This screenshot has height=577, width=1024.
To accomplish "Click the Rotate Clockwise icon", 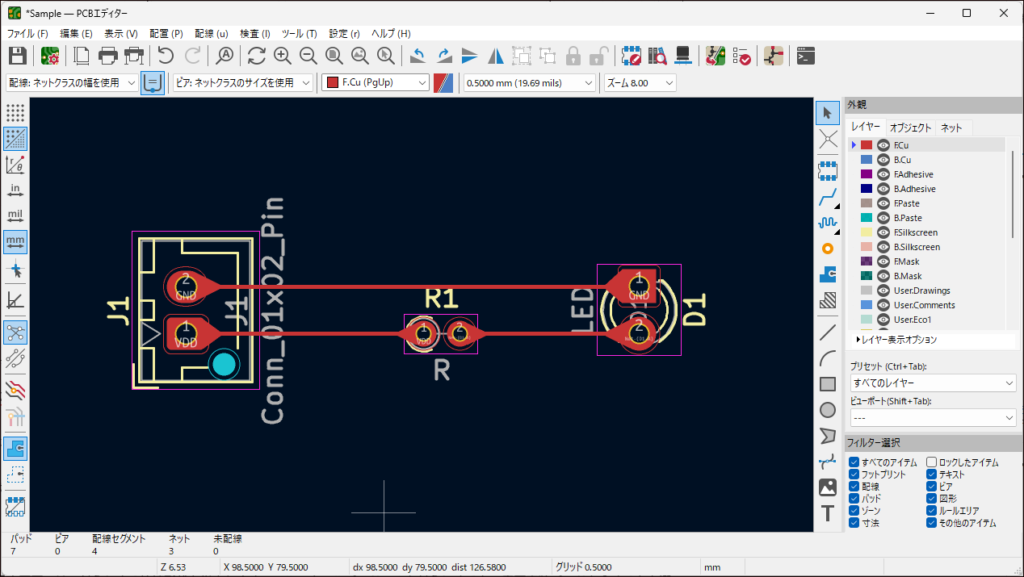I will coord(443,56).
